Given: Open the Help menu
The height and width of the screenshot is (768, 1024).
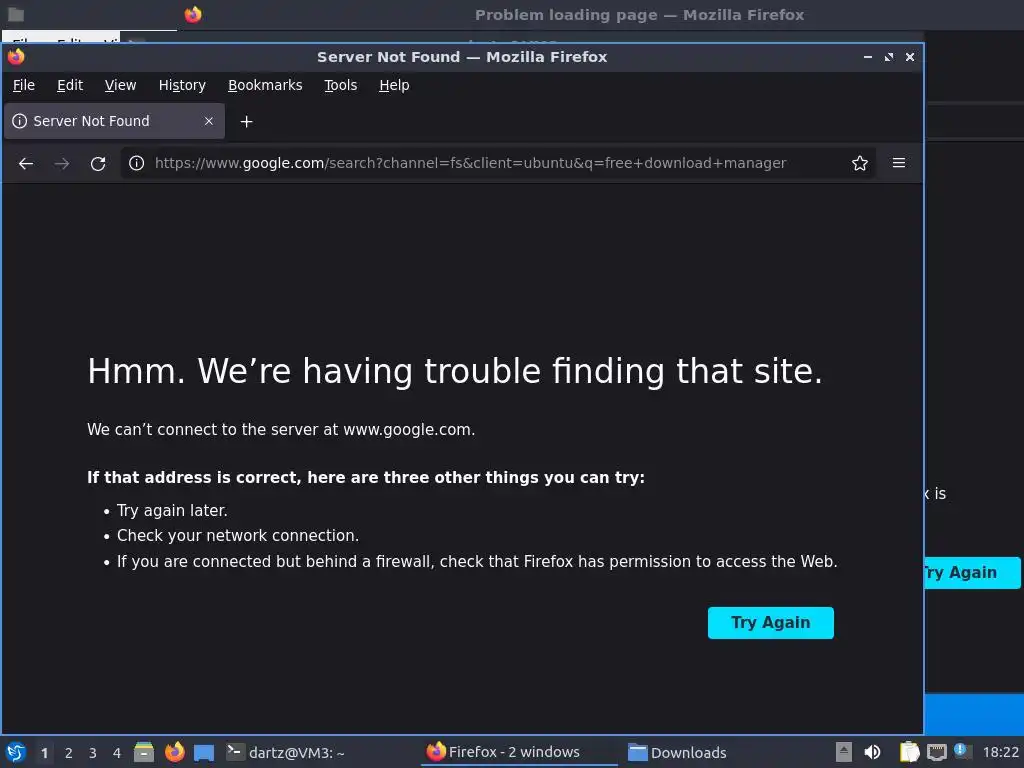Looking at the screenshot, I should click(x=394, y=85).
